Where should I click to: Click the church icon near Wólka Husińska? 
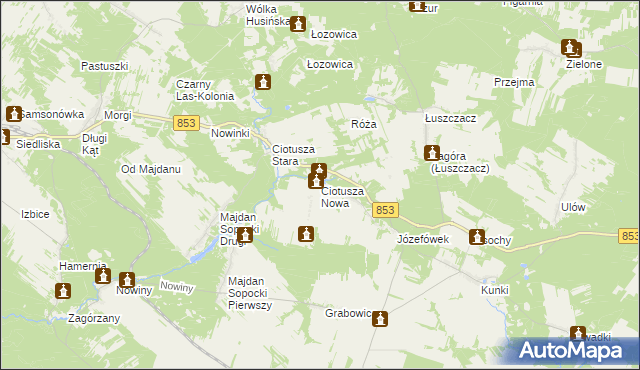coord(298,24)
